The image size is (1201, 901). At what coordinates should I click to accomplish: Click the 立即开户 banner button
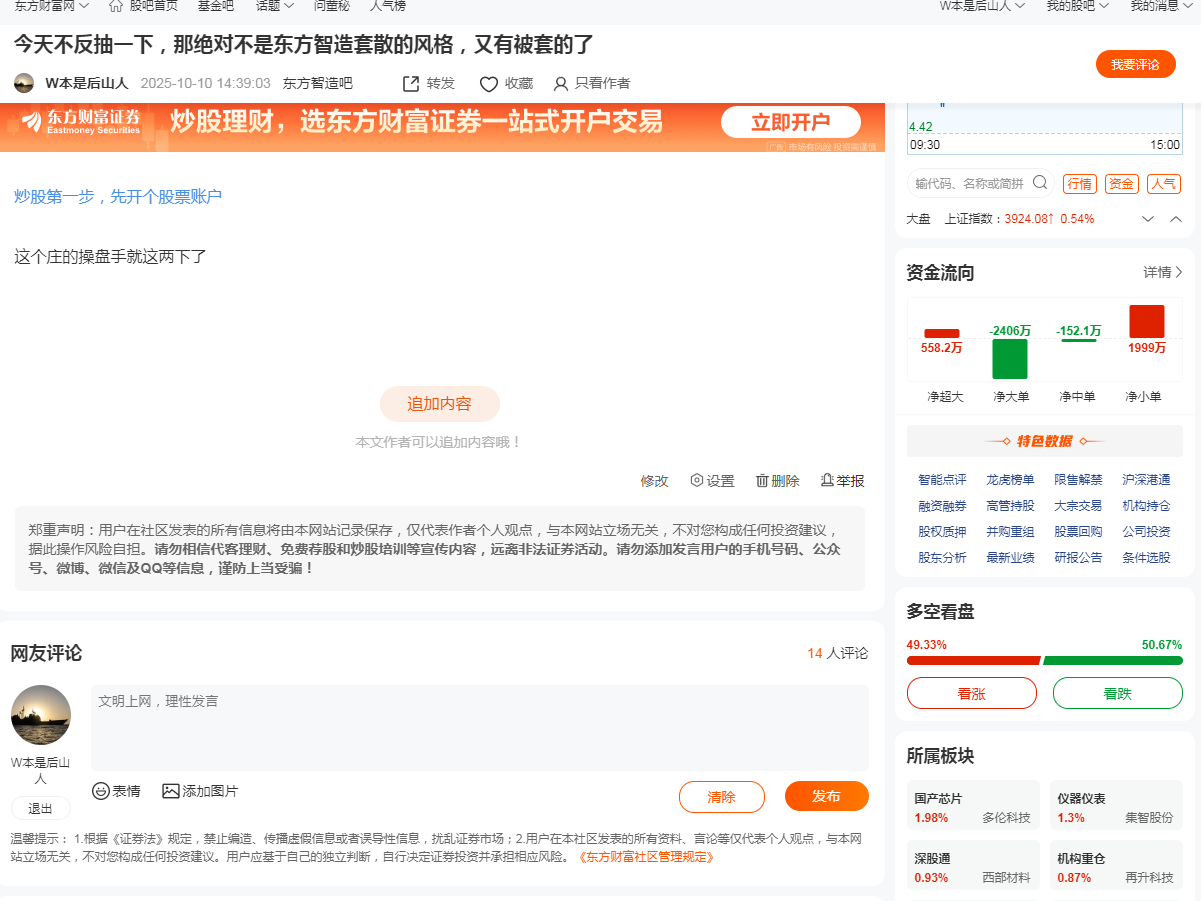point(791,122)
